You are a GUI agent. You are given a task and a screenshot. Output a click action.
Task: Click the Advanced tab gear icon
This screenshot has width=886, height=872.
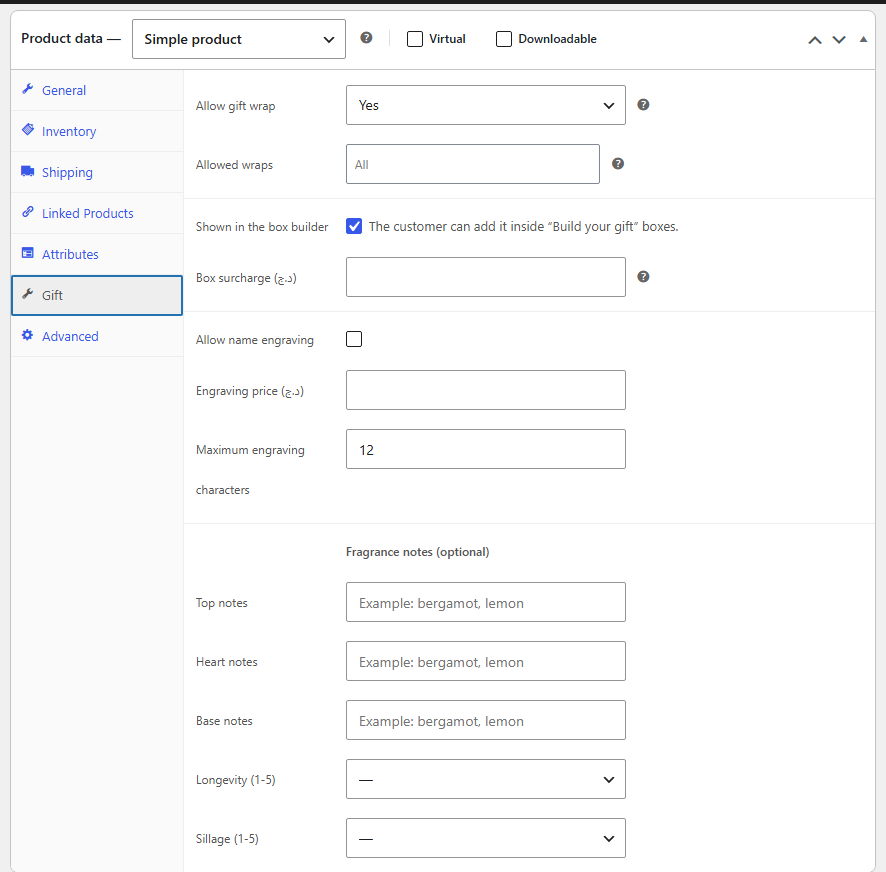[x=27, y=335]
